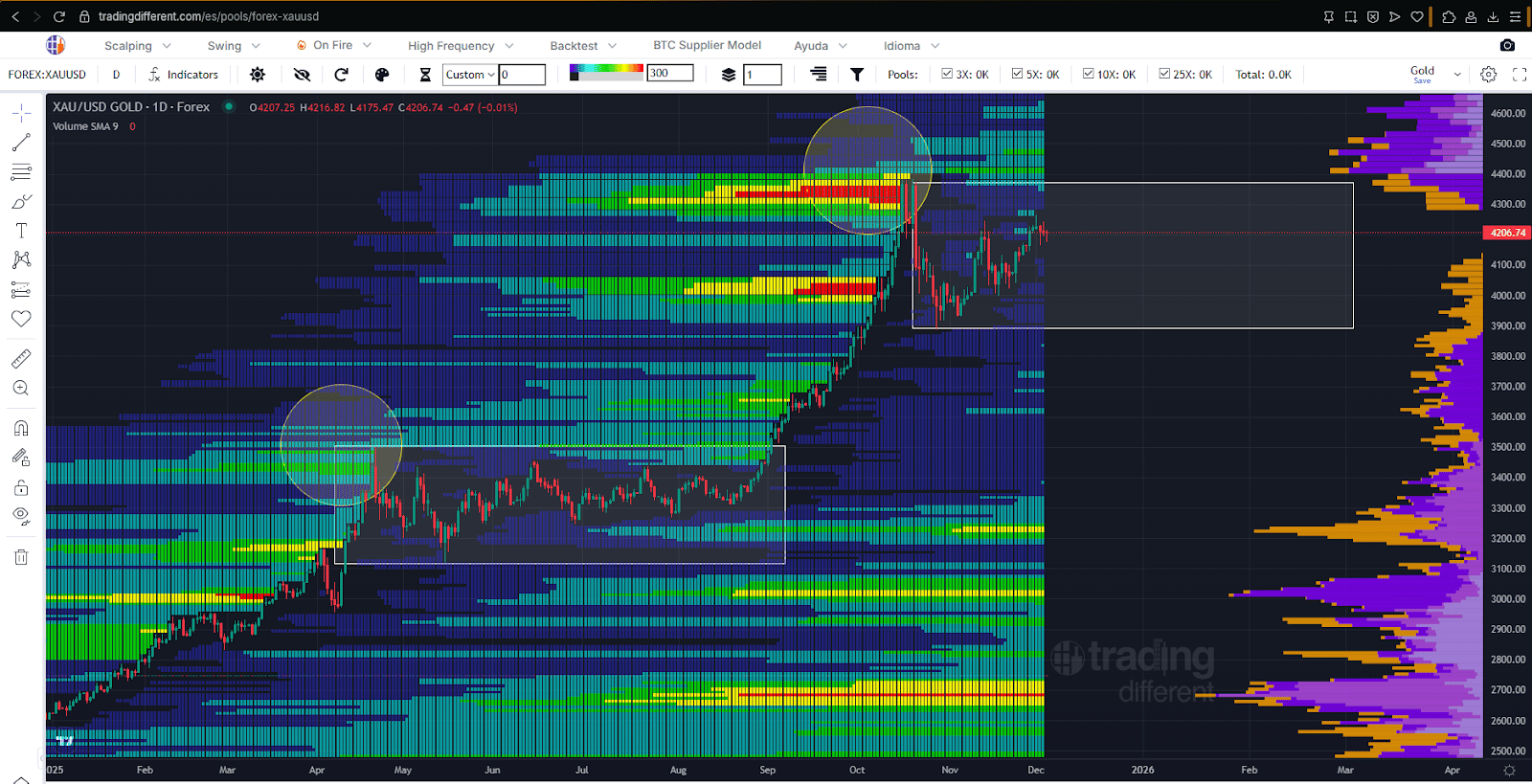Click the right-aligned bars profile icon
Image resolution: width=1532 pixels, height=784 pixels.
[x=819, y=74]
